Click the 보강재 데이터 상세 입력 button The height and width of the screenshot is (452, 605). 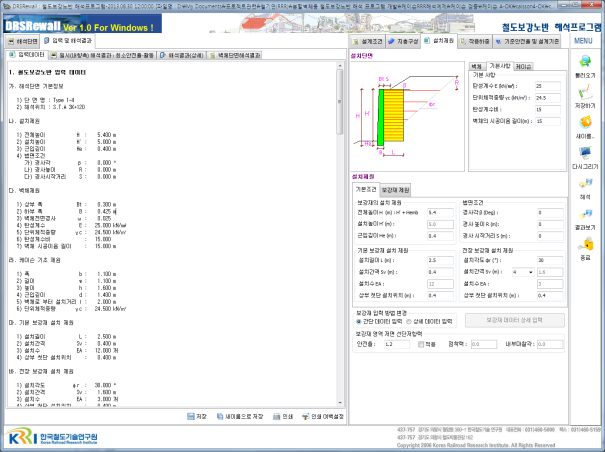pyautogui.click(x=515, y=320)
